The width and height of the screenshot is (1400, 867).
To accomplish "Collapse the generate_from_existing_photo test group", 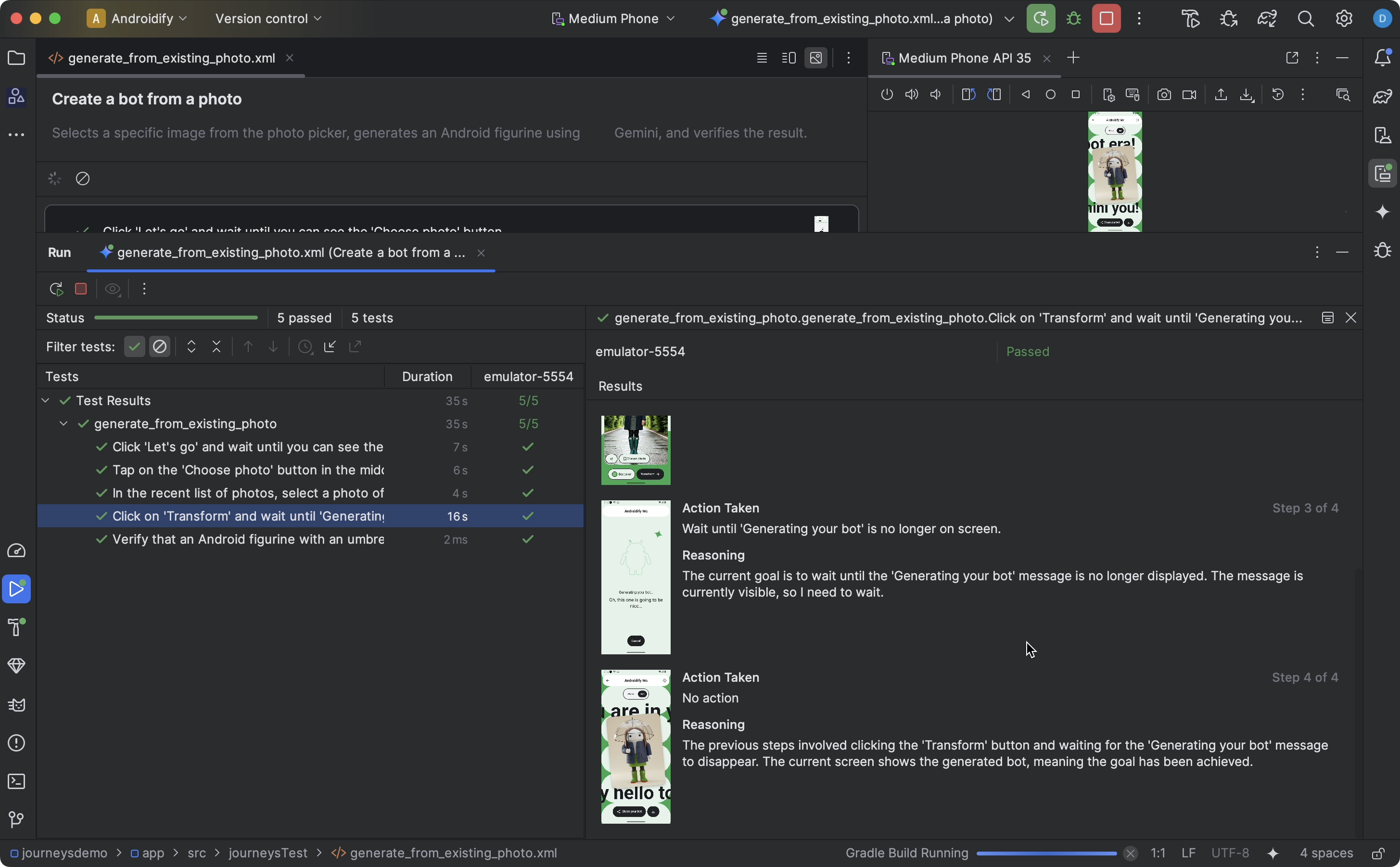I will pos(63,424).
